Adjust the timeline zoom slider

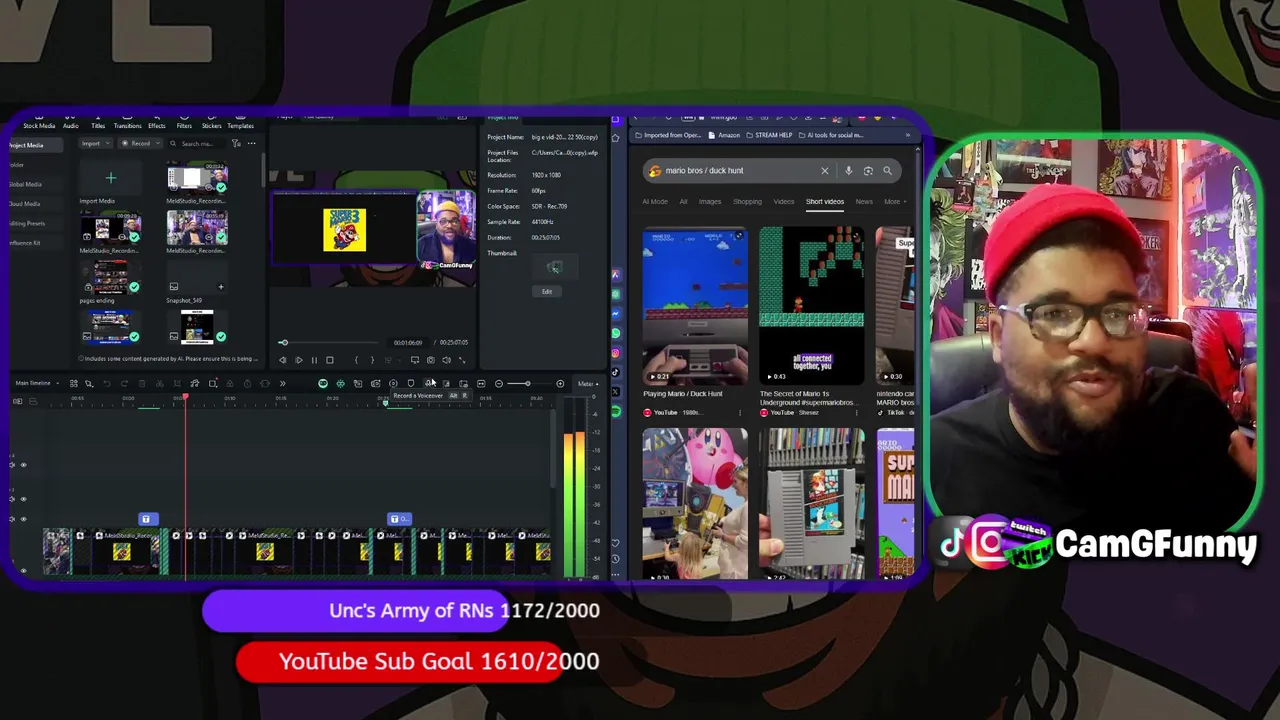point(529,383)
